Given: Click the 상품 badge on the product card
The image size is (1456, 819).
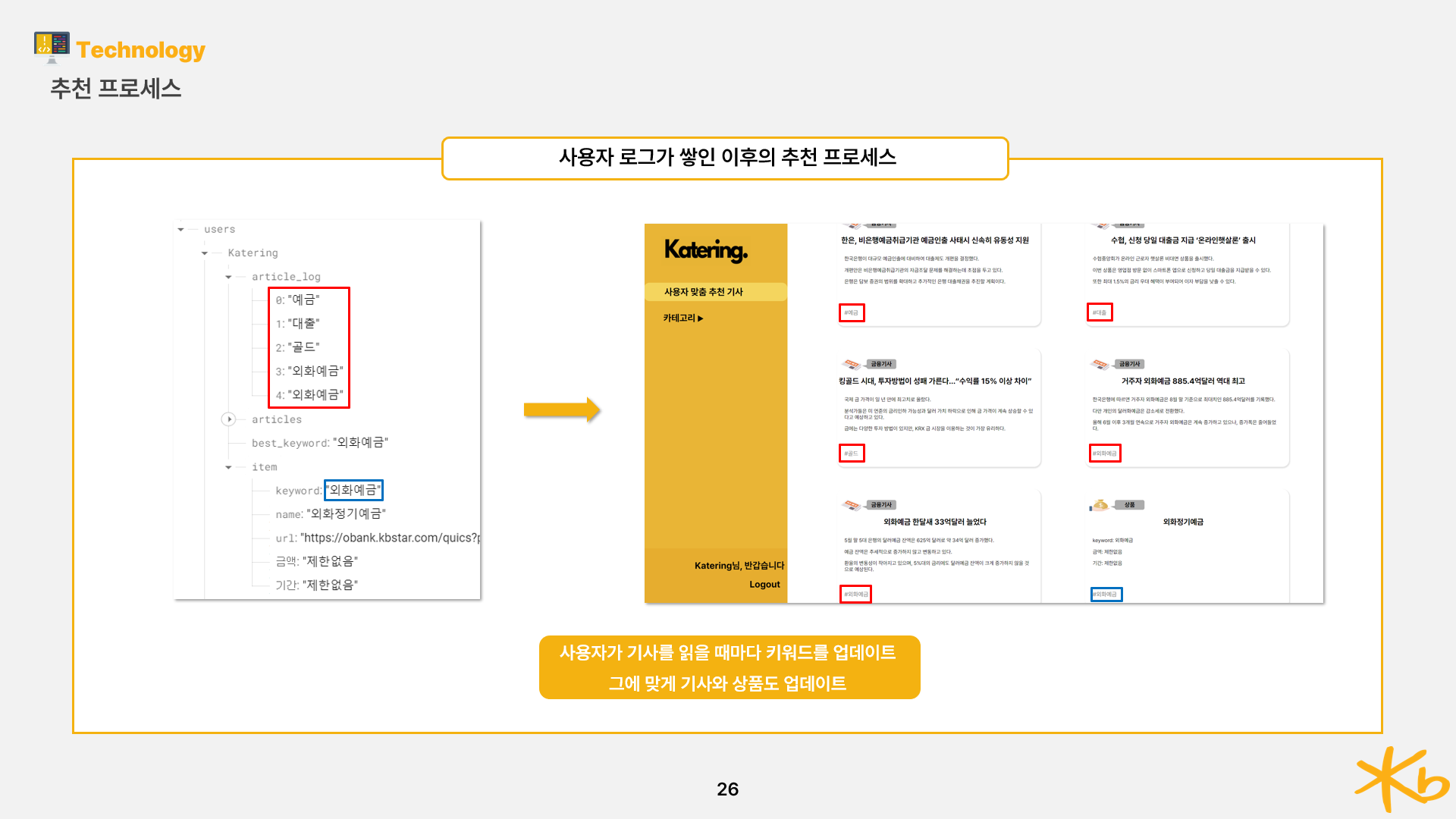Looking at the screenshot, I should point(1130,505).
